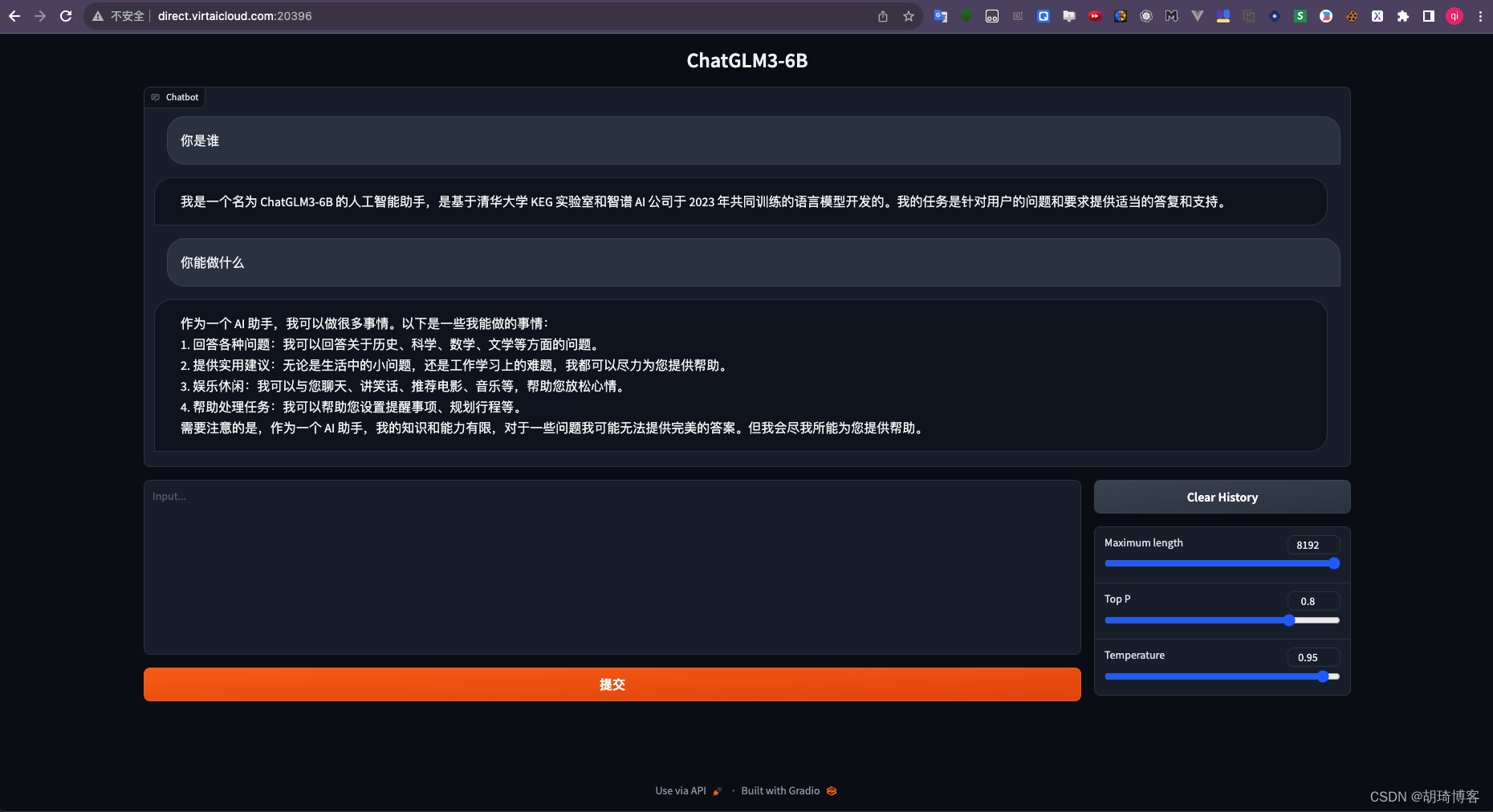Click the Temperature label
This screenshot has height=812, width=1493.
click(x=1134, y=656)
